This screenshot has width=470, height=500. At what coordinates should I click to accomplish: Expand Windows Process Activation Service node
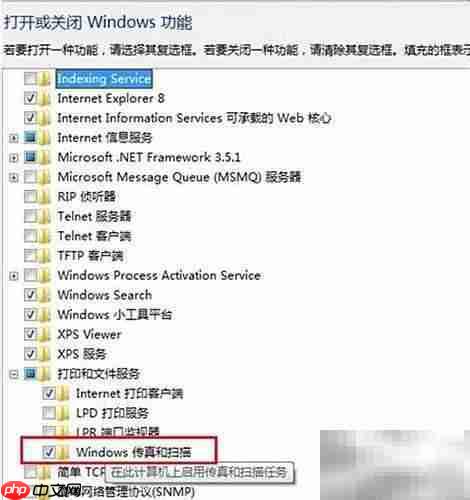pyautogui.click(x=14, y=276)
